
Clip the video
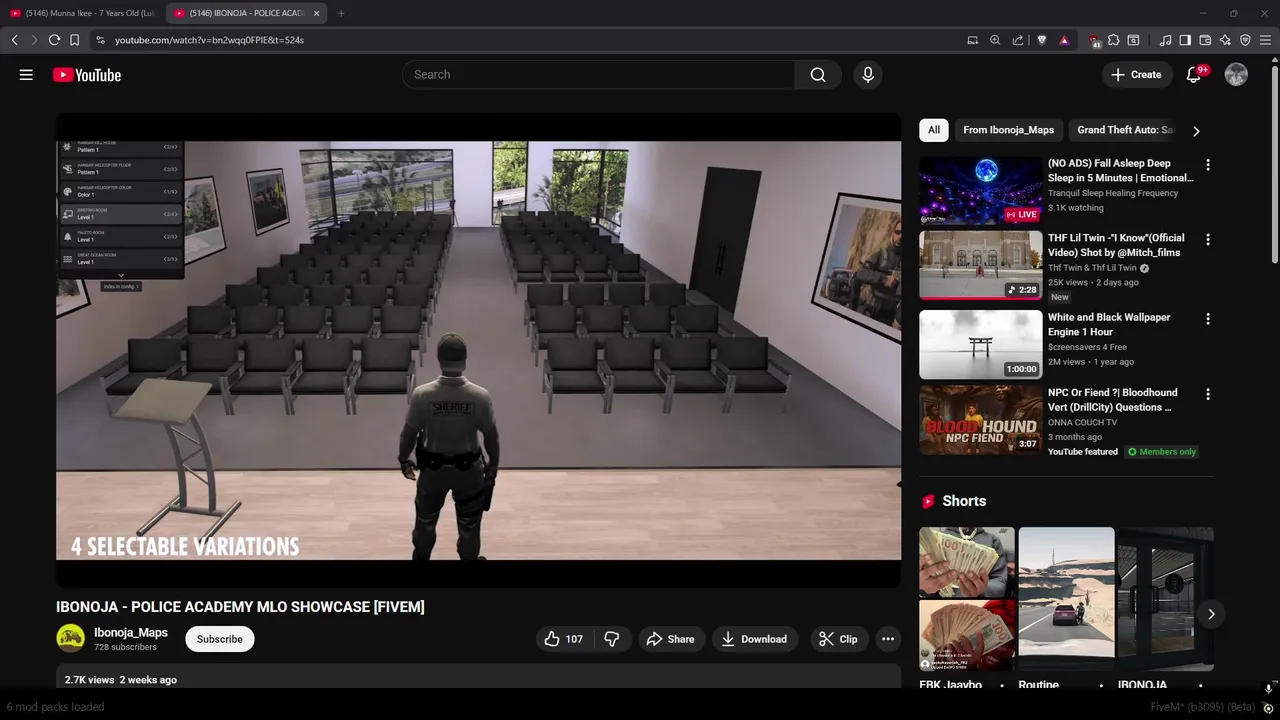coord(838,639)
